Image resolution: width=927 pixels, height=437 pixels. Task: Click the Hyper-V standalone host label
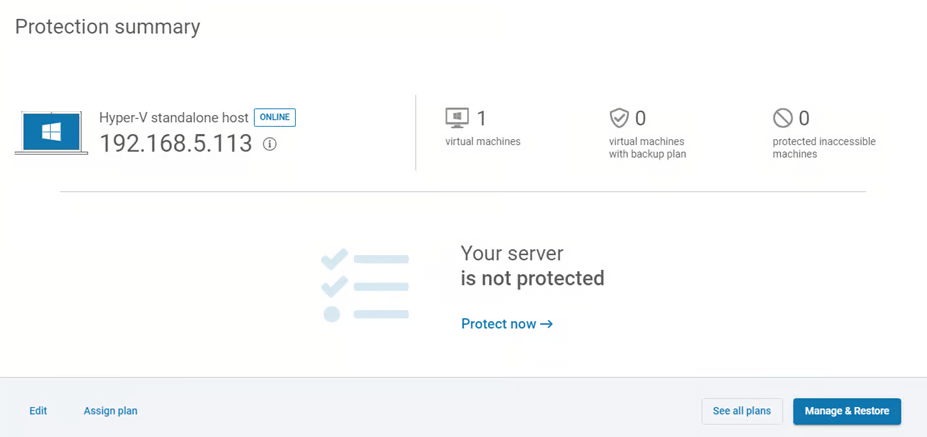[x=173, y=117]
